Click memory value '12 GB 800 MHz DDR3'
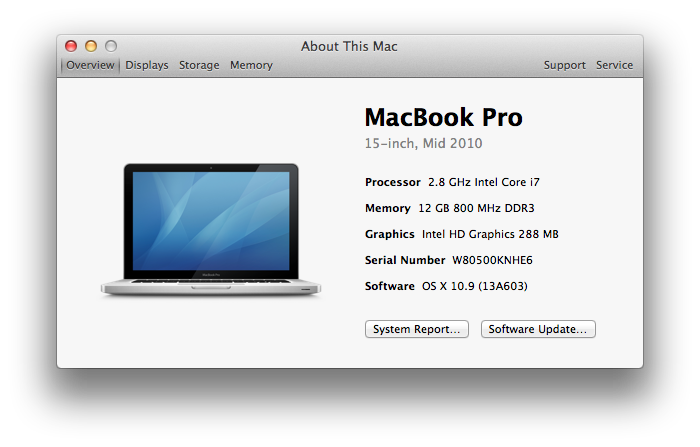The image size is (700, 447). coord(476,208)
